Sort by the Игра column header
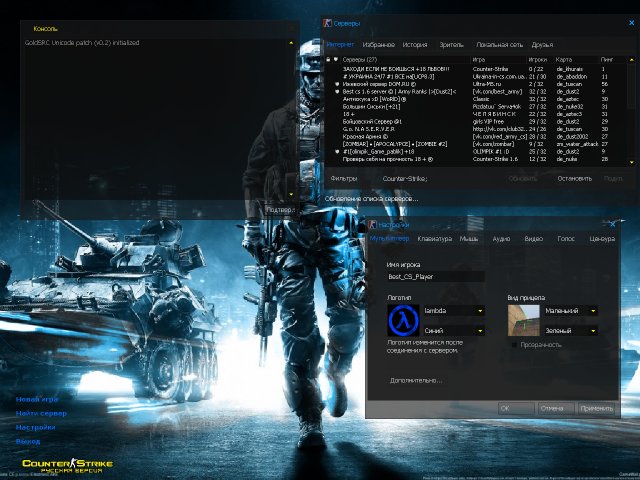The image size is (640, 480). pyautogui.click(x=498, y=60)
